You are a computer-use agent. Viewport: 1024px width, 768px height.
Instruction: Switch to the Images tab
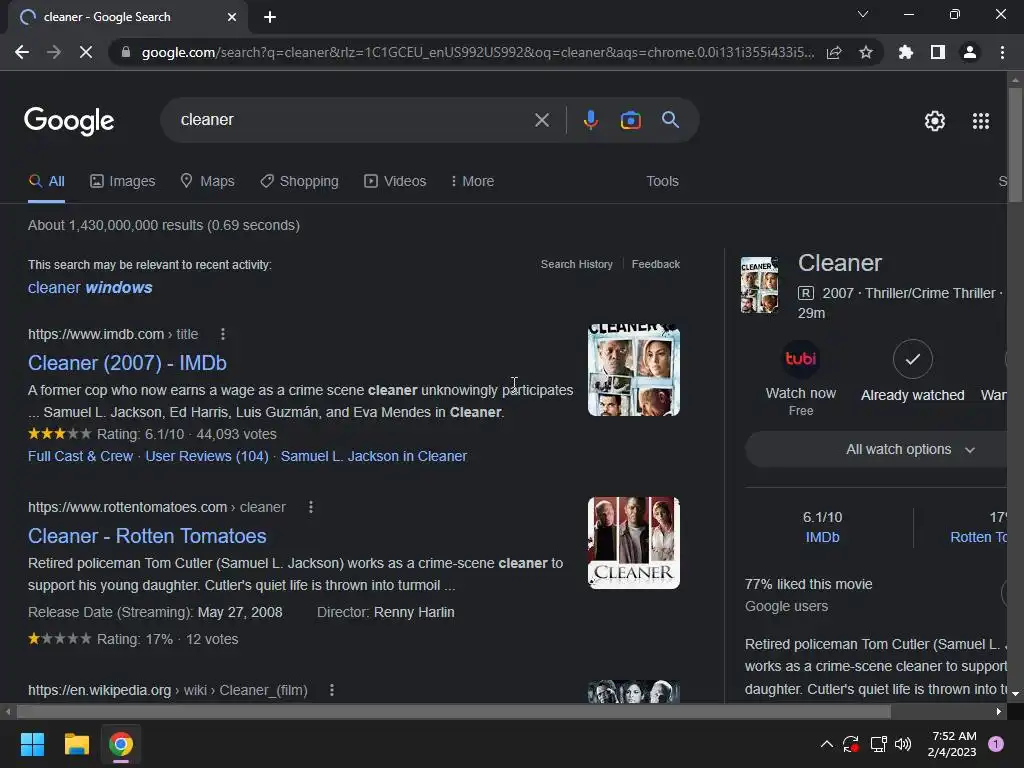coord(123,182)
